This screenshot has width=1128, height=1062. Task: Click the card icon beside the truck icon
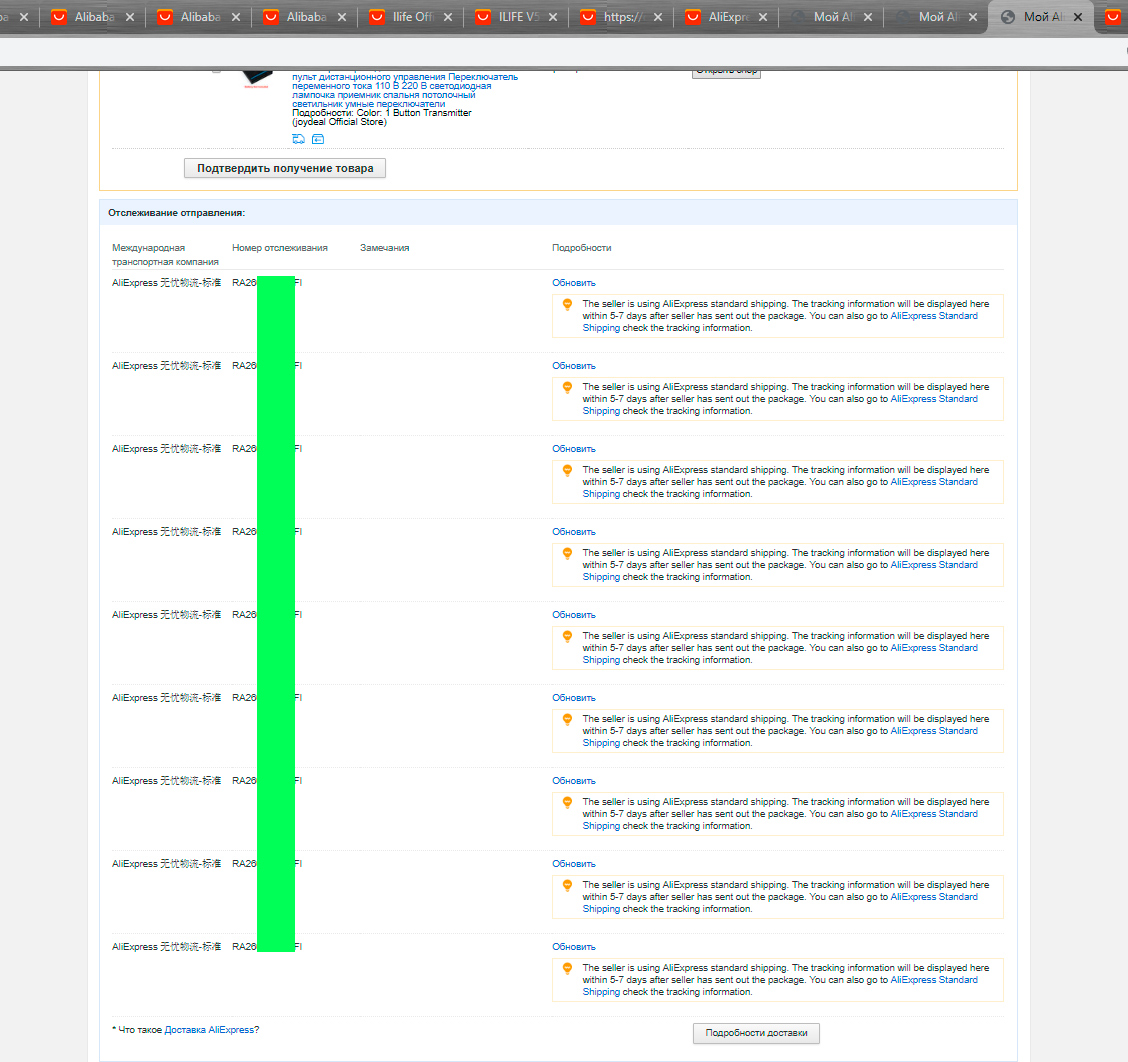(318, 139)
